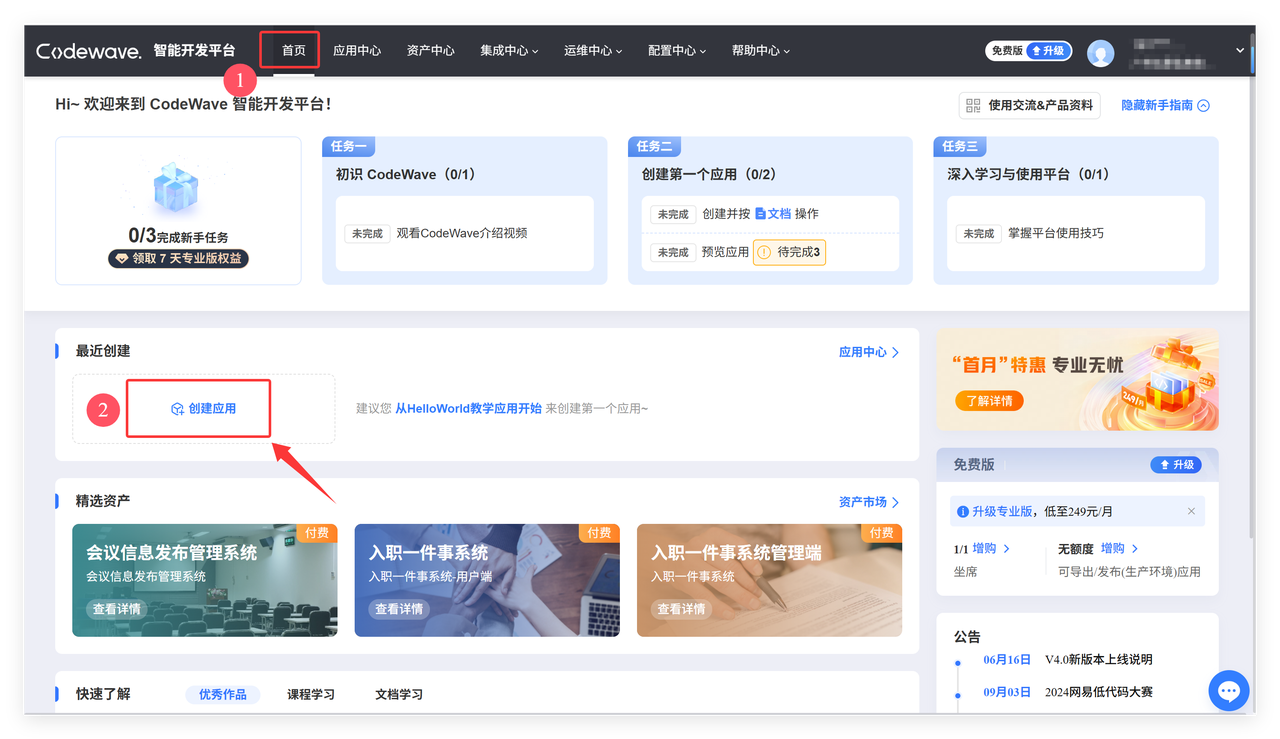The height and width of the screenshot is (739, 1280).
Task: Click the grid icon by 使用交流&产品资料
Action: pos(973,105)
